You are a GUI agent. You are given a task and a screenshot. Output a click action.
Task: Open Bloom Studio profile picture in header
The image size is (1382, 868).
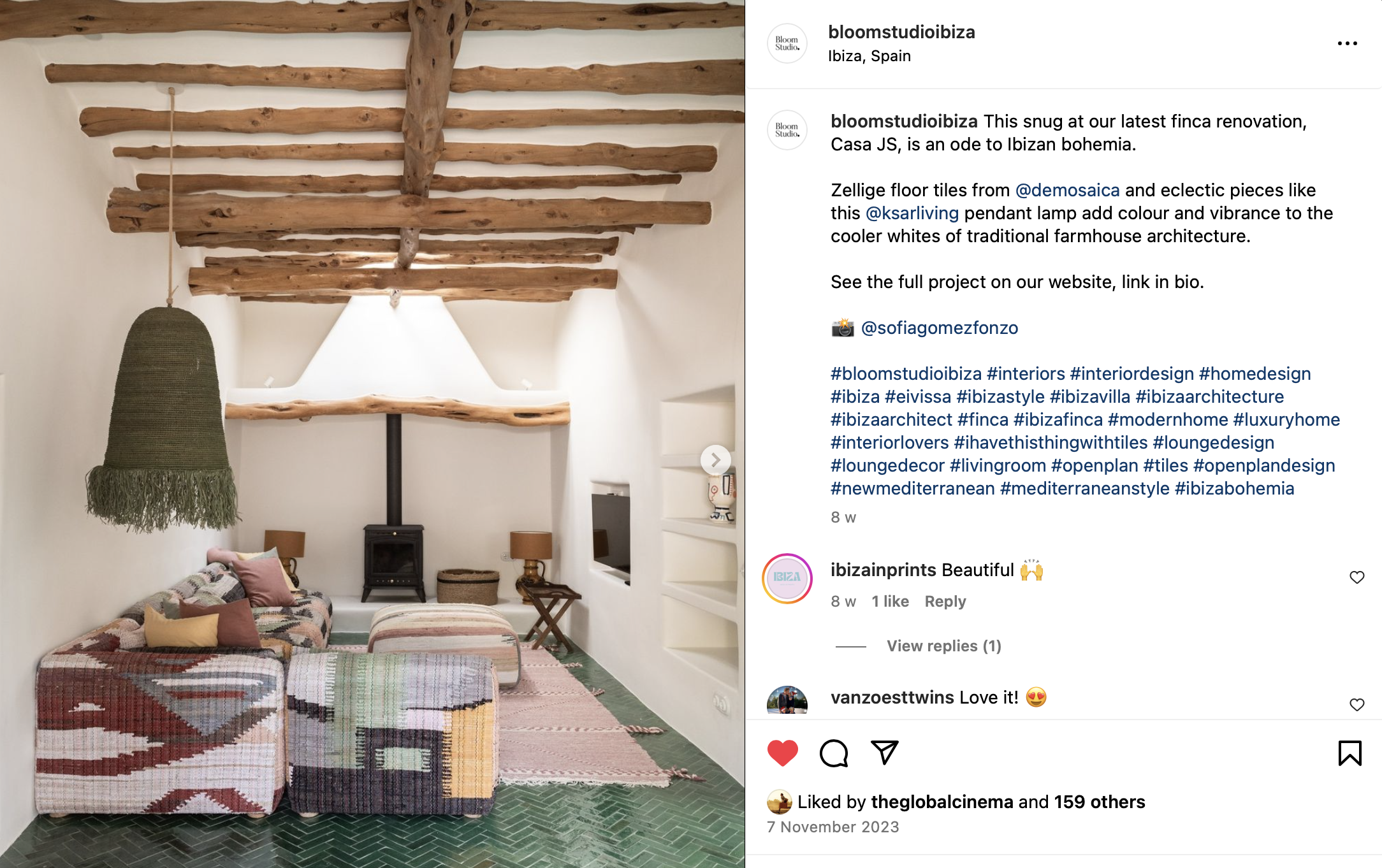tap(787, 43)
